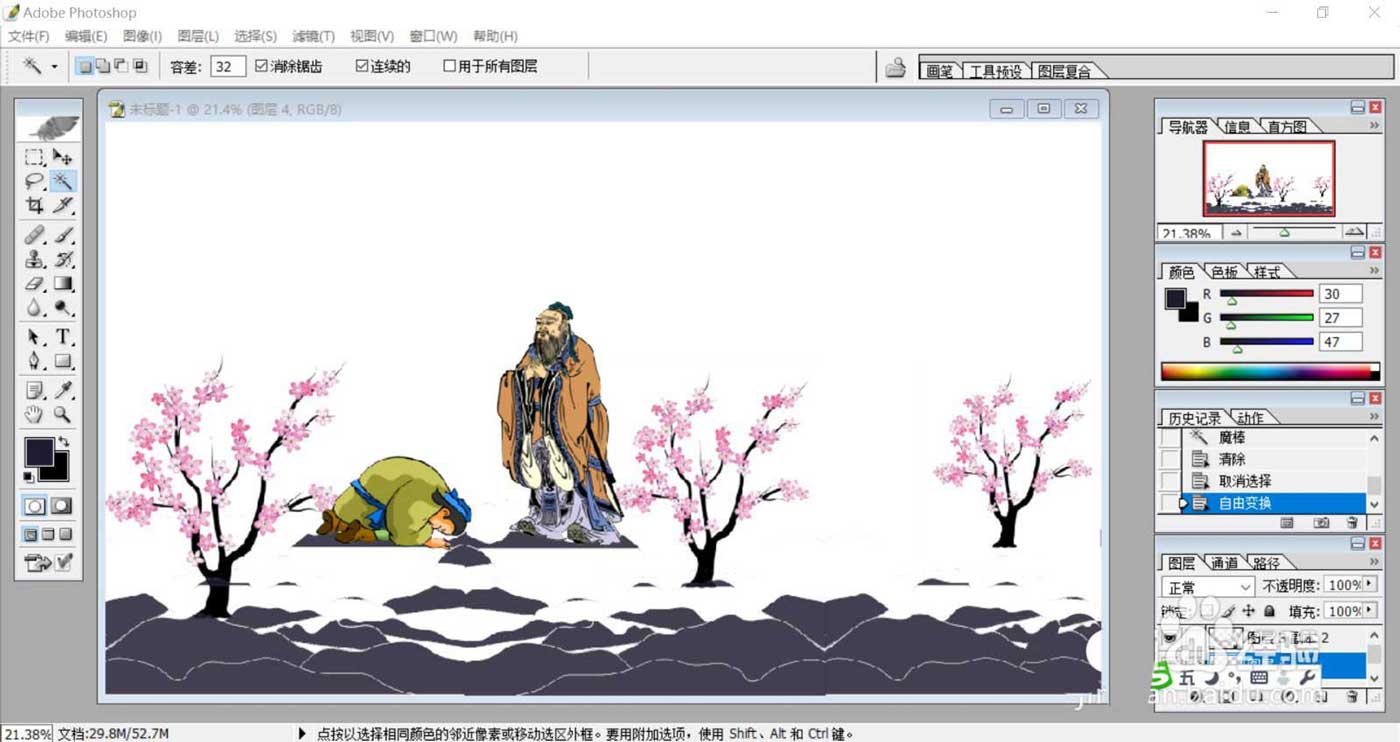Adjust Navigator zoom slider
Image resolution: width=1400 pixels, height=742 pixels.
click(x=1284, y=232)
